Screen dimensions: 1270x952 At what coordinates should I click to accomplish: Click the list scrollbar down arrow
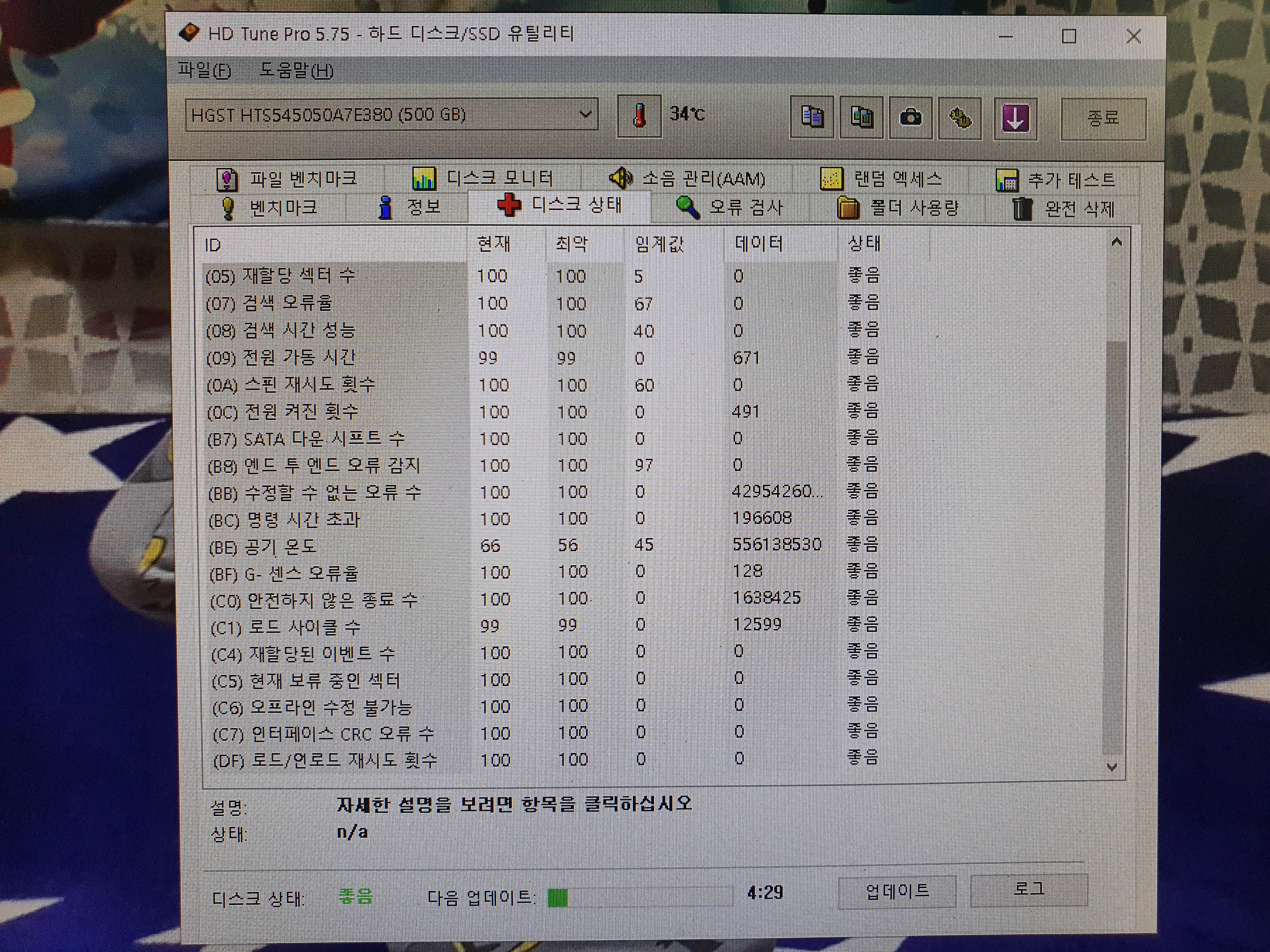(1112, 767)
